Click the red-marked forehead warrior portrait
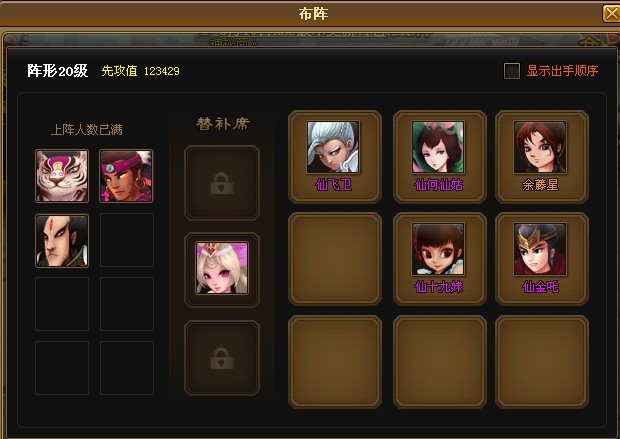This screenshot has width=620, height=439. click(x=62, y=241)
